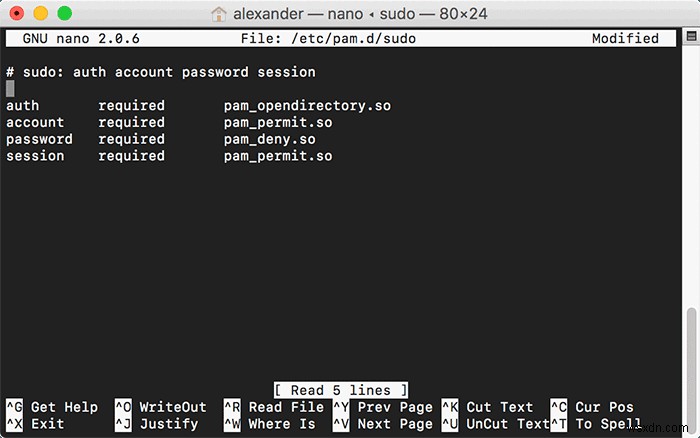Image resolution: width=700 pixels, height=438 pixels.
Task: Close the terminal window with red button
Action: 17,14
